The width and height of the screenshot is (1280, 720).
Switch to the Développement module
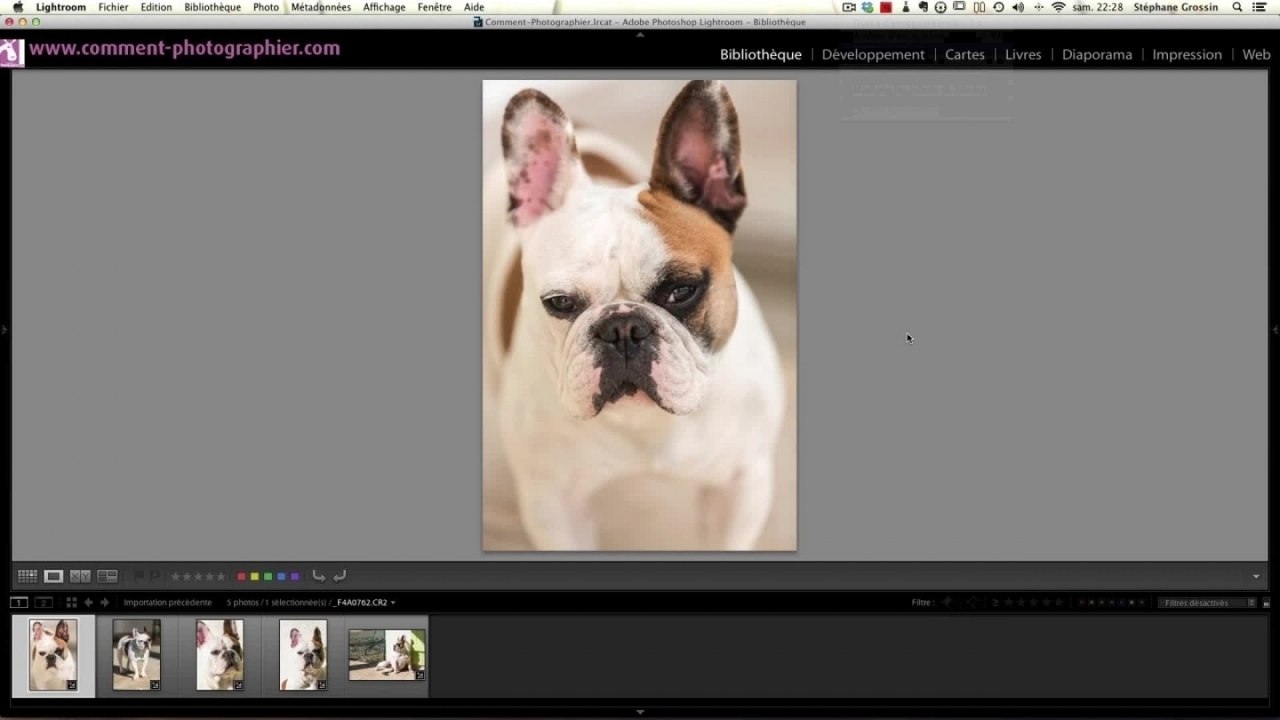point(872,54)
